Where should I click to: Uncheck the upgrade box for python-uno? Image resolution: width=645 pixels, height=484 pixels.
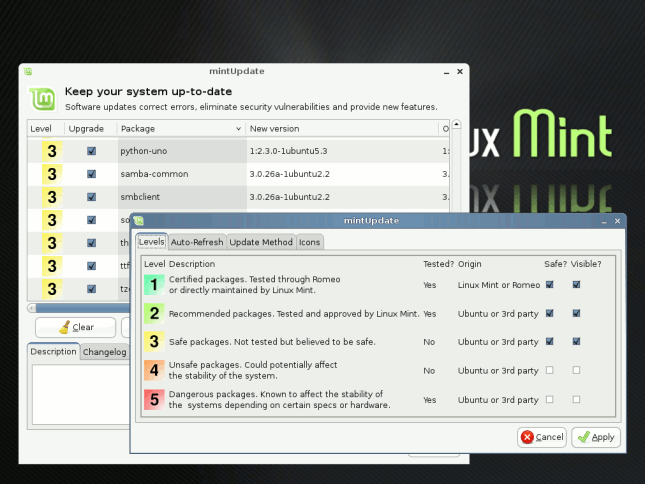pos(91,151)
